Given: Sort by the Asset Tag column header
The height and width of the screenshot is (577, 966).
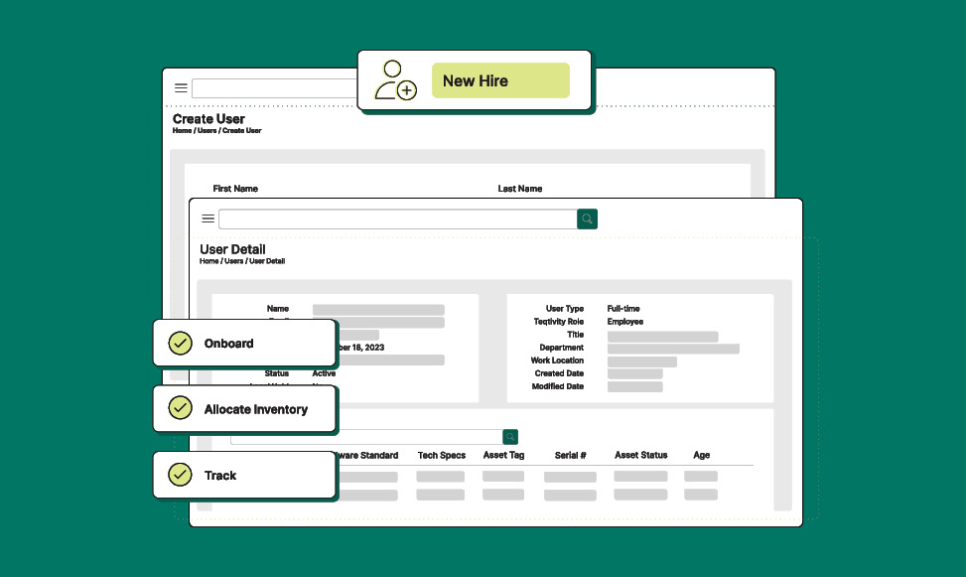Looking at the screenshot, I should pyautogui.click(x=503, y=455).
